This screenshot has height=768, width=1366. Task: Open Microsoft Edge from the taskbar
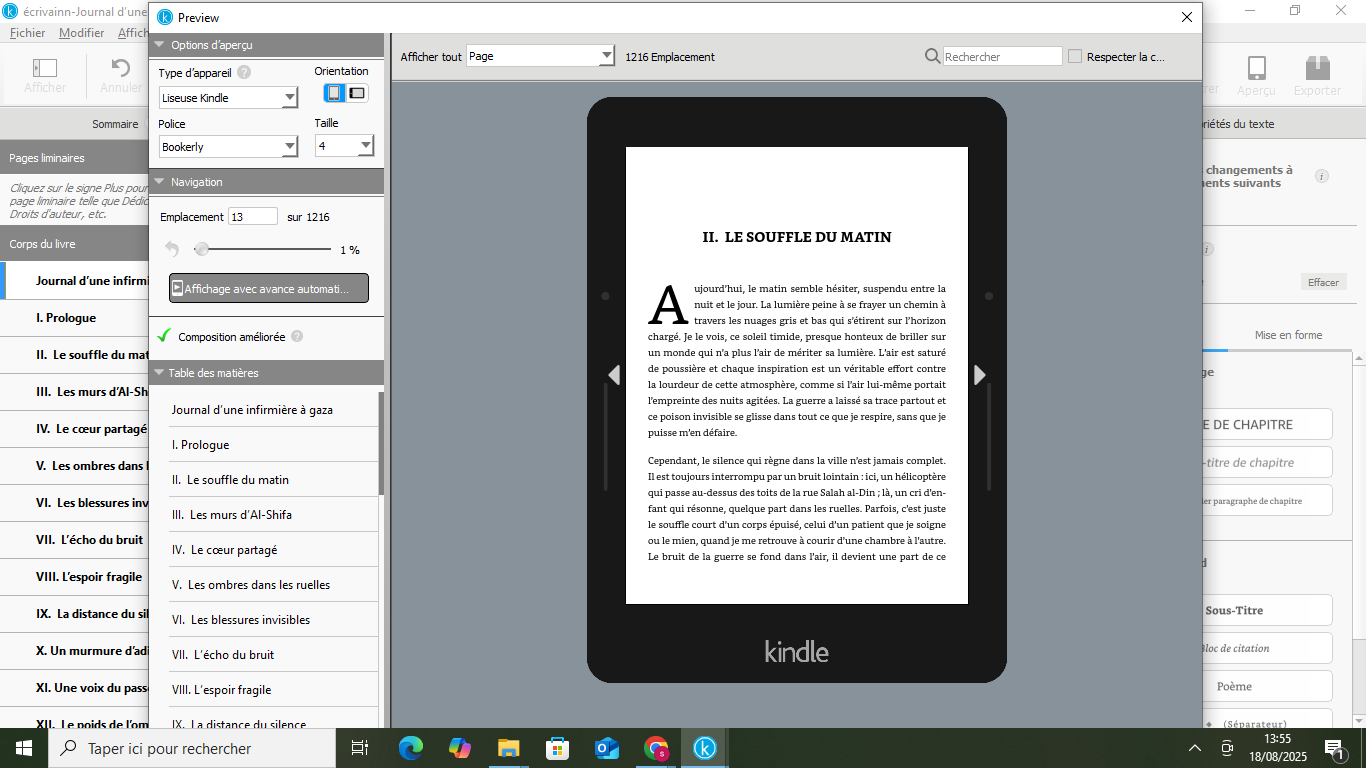pyautogui.click(x=411, y=748)
